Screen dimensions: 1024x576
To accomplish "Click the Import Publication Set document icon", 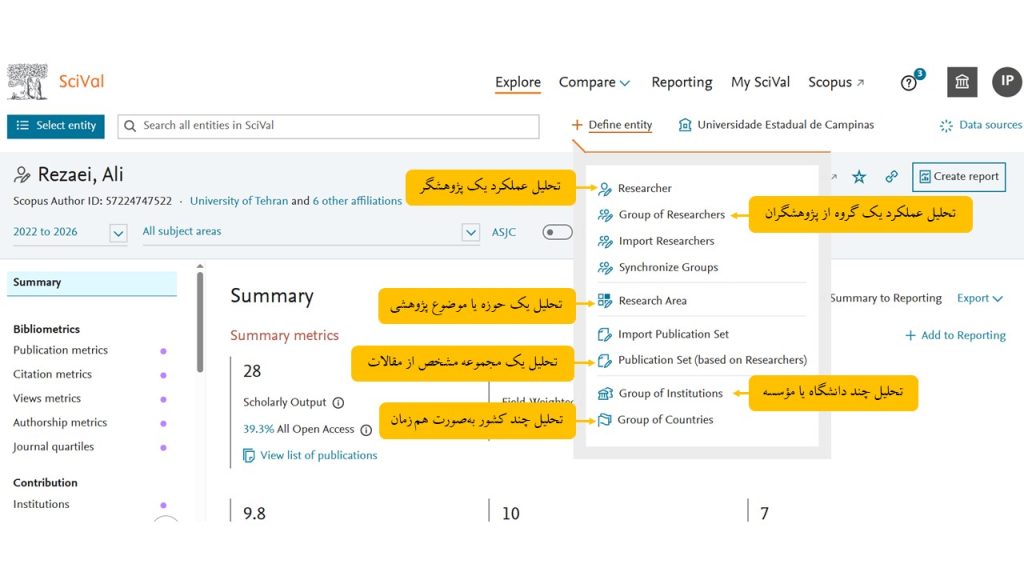I will pyautogui.click(x=605, y=334).
